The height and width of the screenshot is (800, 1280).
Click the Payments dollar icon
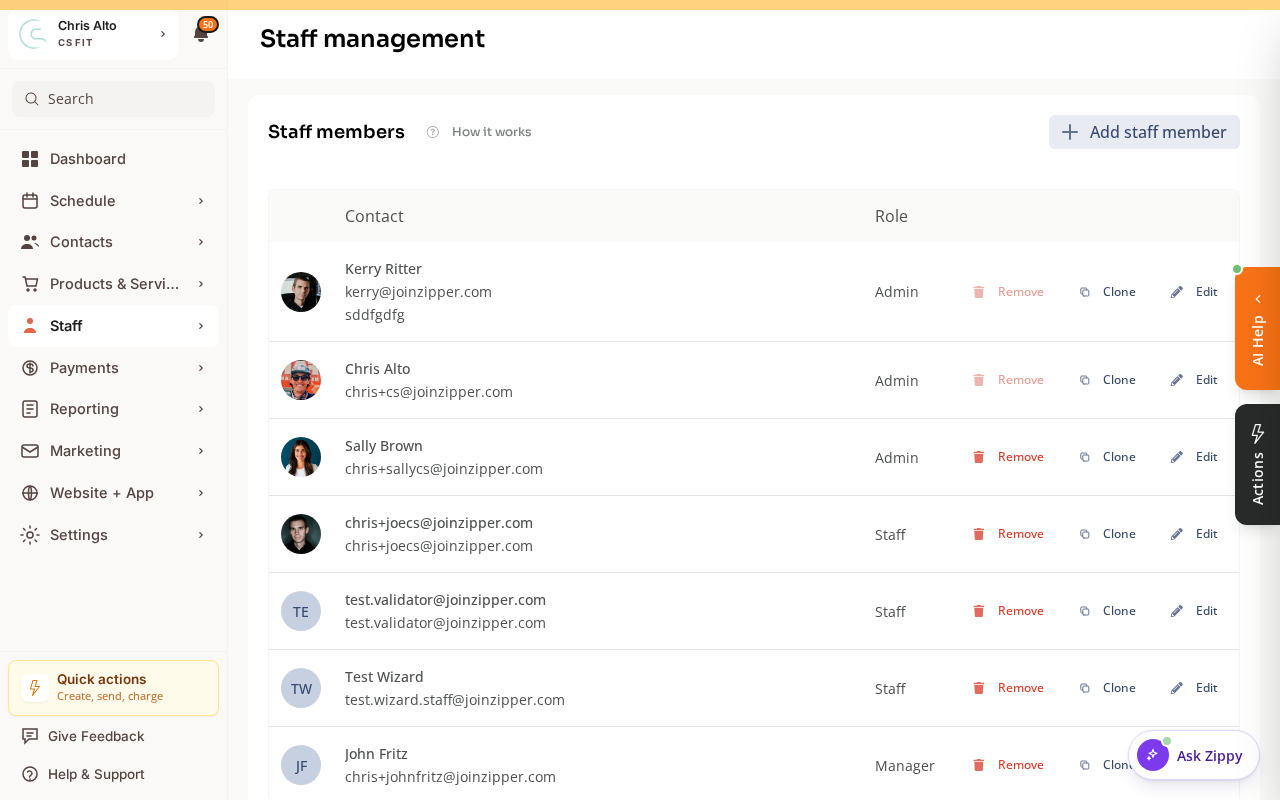point(30,368)
